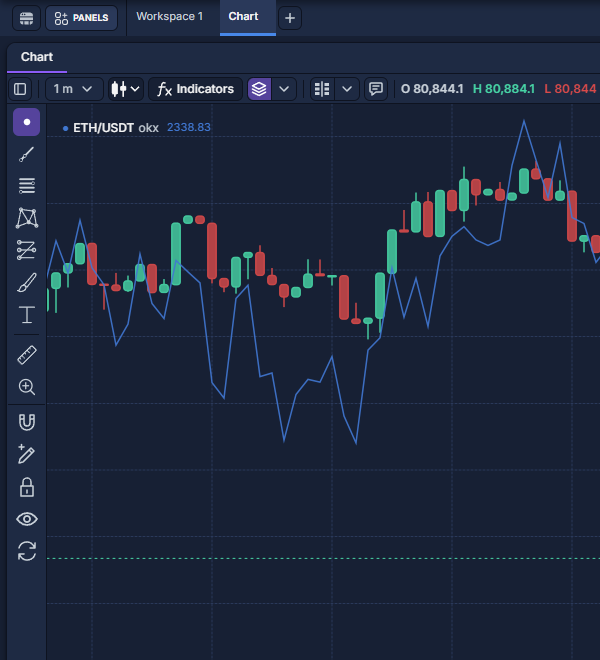Click the blue dot beside ETH/USDT
This screenshot has width=600, height=660.
pyautogui.click(x=65, y=128)
